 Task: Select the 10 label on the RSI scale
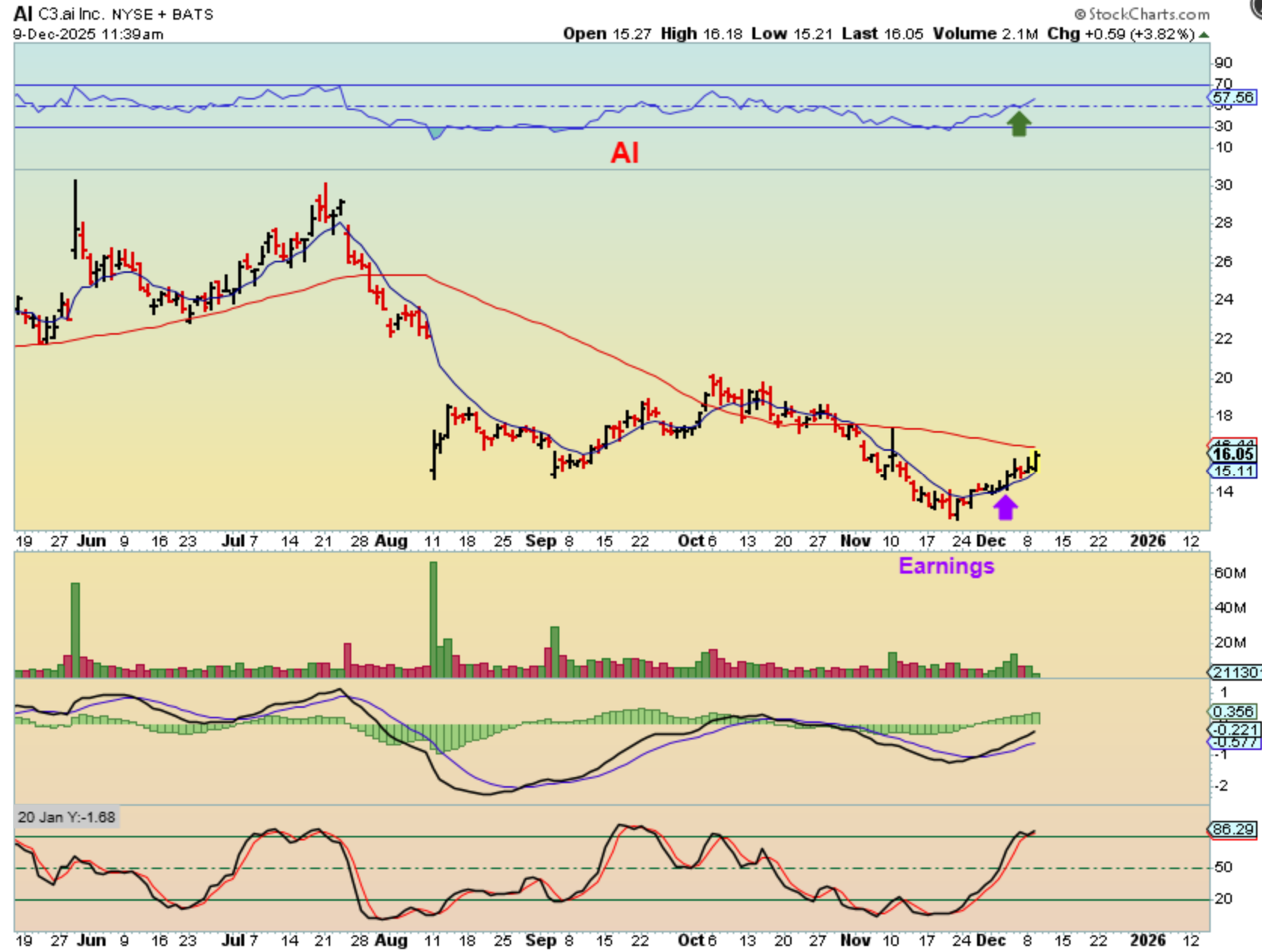point(1224,147)
